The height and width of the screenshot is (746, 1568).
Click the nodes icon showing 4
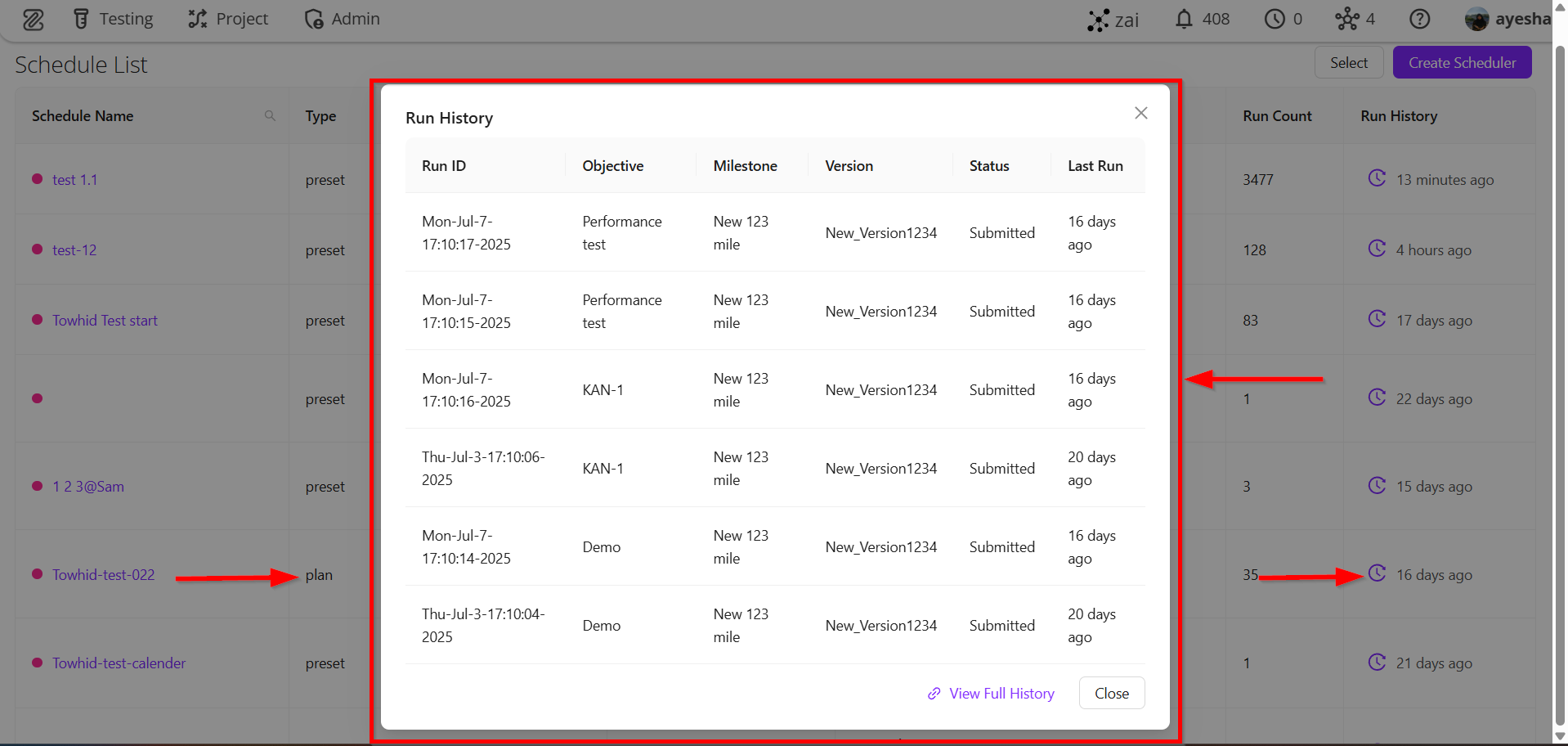(x=1346, y=19)
